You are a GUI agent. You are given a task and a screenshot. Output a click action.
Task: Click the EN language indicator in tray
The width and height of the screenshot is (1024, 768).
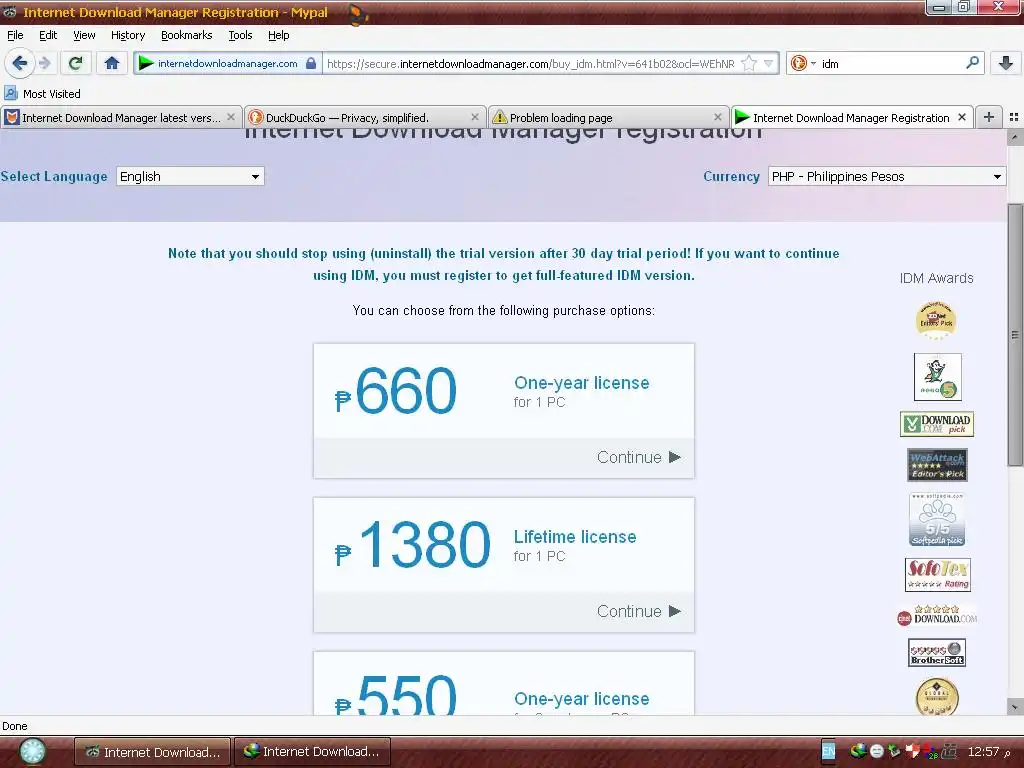coord(828,752)
